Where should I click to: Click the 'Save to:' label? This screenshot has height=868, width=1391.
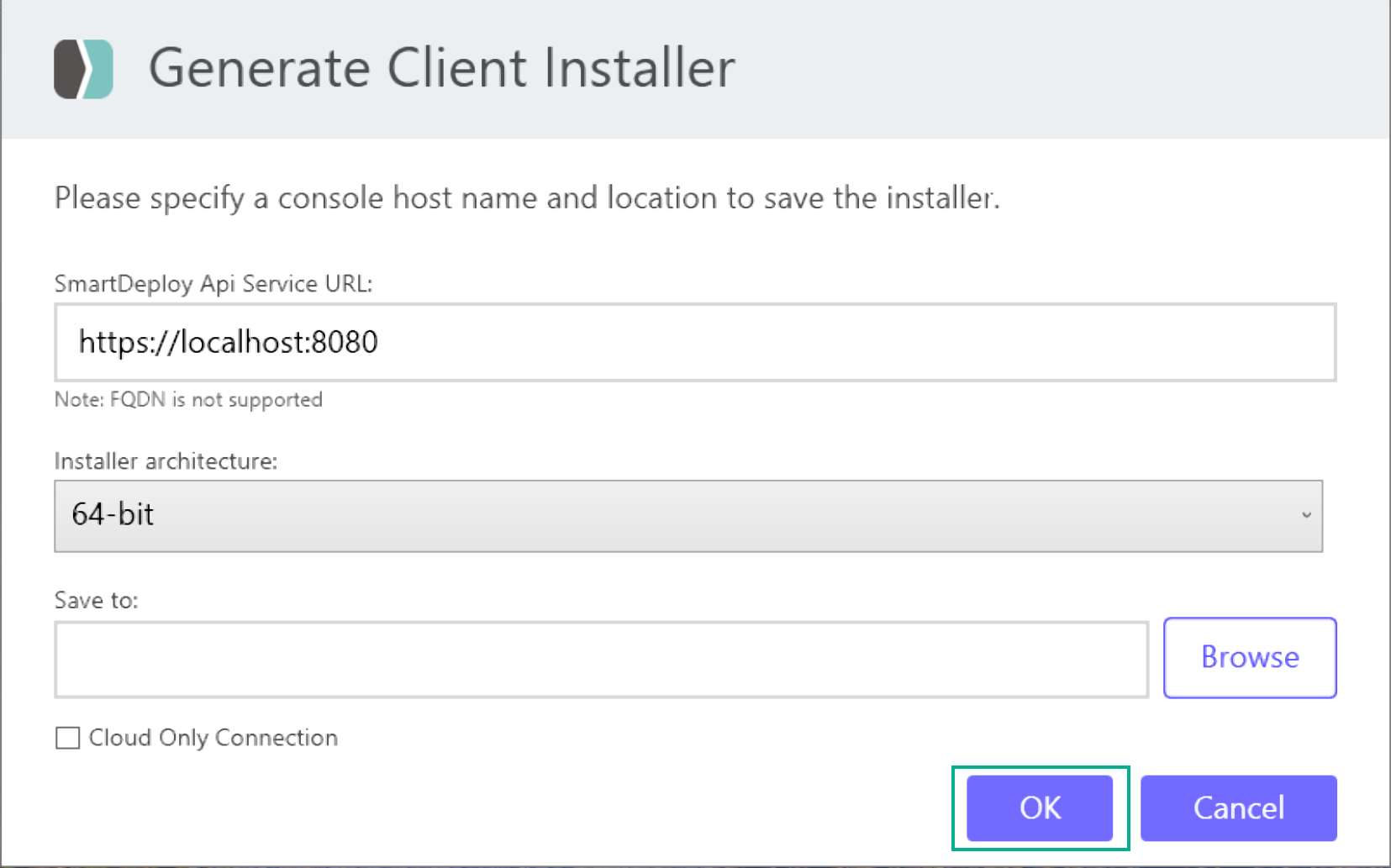[x=96, y=600]
